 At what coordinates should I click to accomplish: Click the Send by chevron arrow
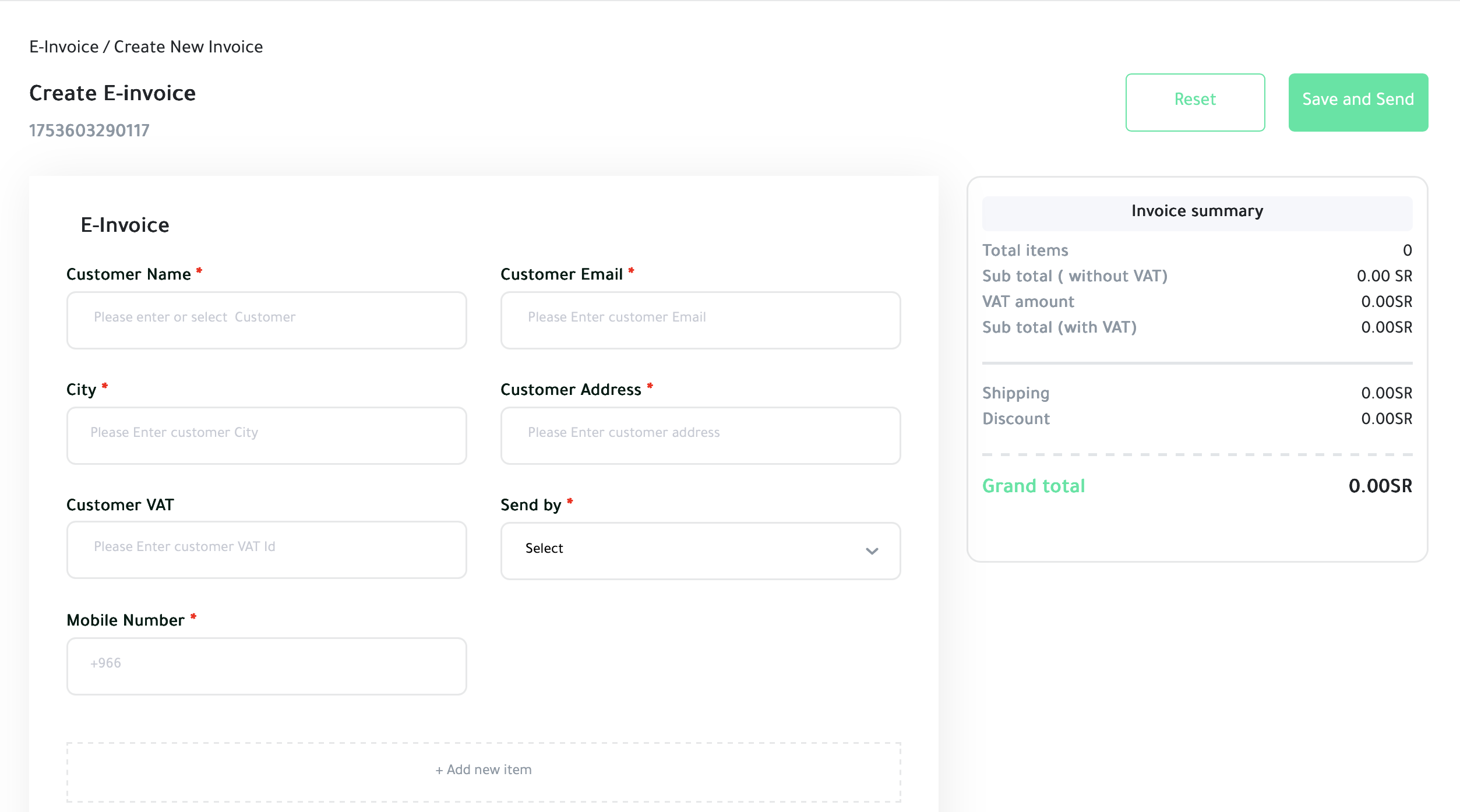pos(872,551)
